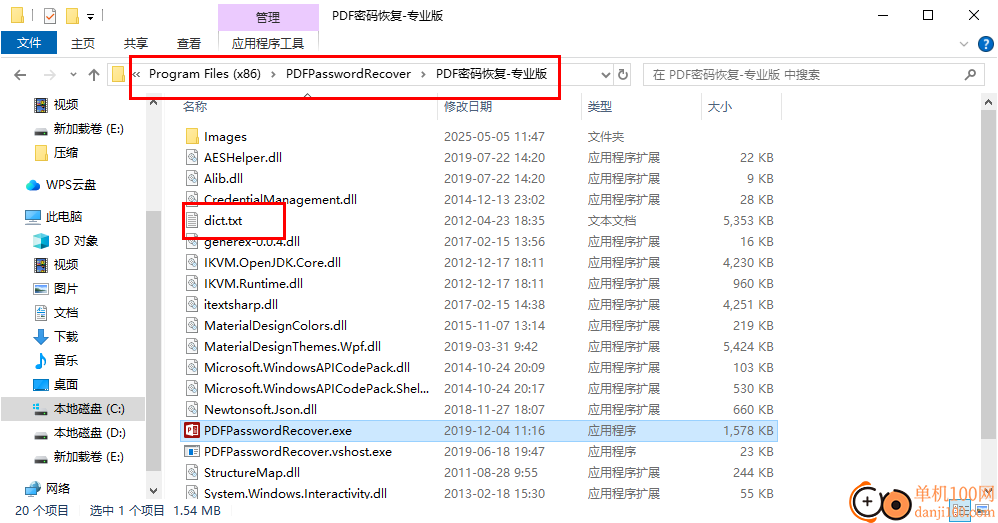
Task: Select the itextsharp.dll file icon
Action: tap(192, 304)
